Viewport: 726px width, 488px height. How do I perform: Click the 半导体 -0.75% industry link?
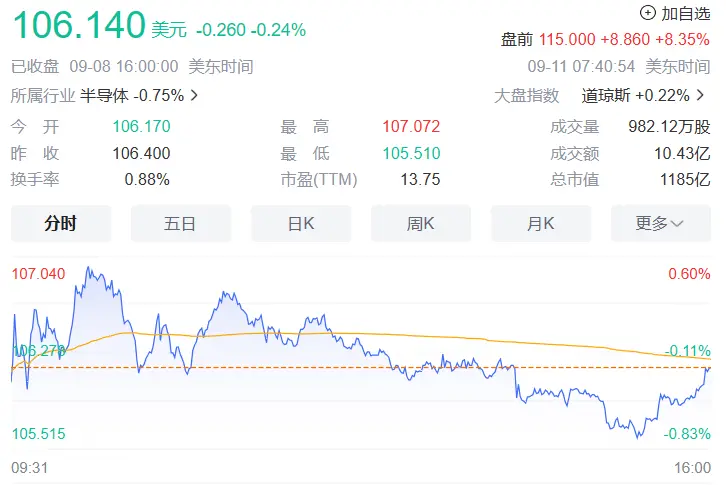click(x=132, y=96)
